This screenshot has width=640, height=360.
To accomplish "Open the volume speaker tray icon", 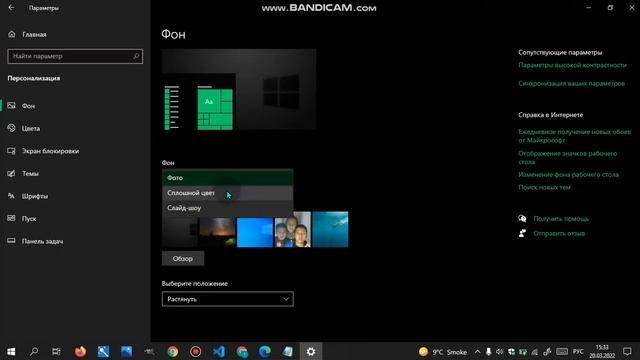I will 500,352.
